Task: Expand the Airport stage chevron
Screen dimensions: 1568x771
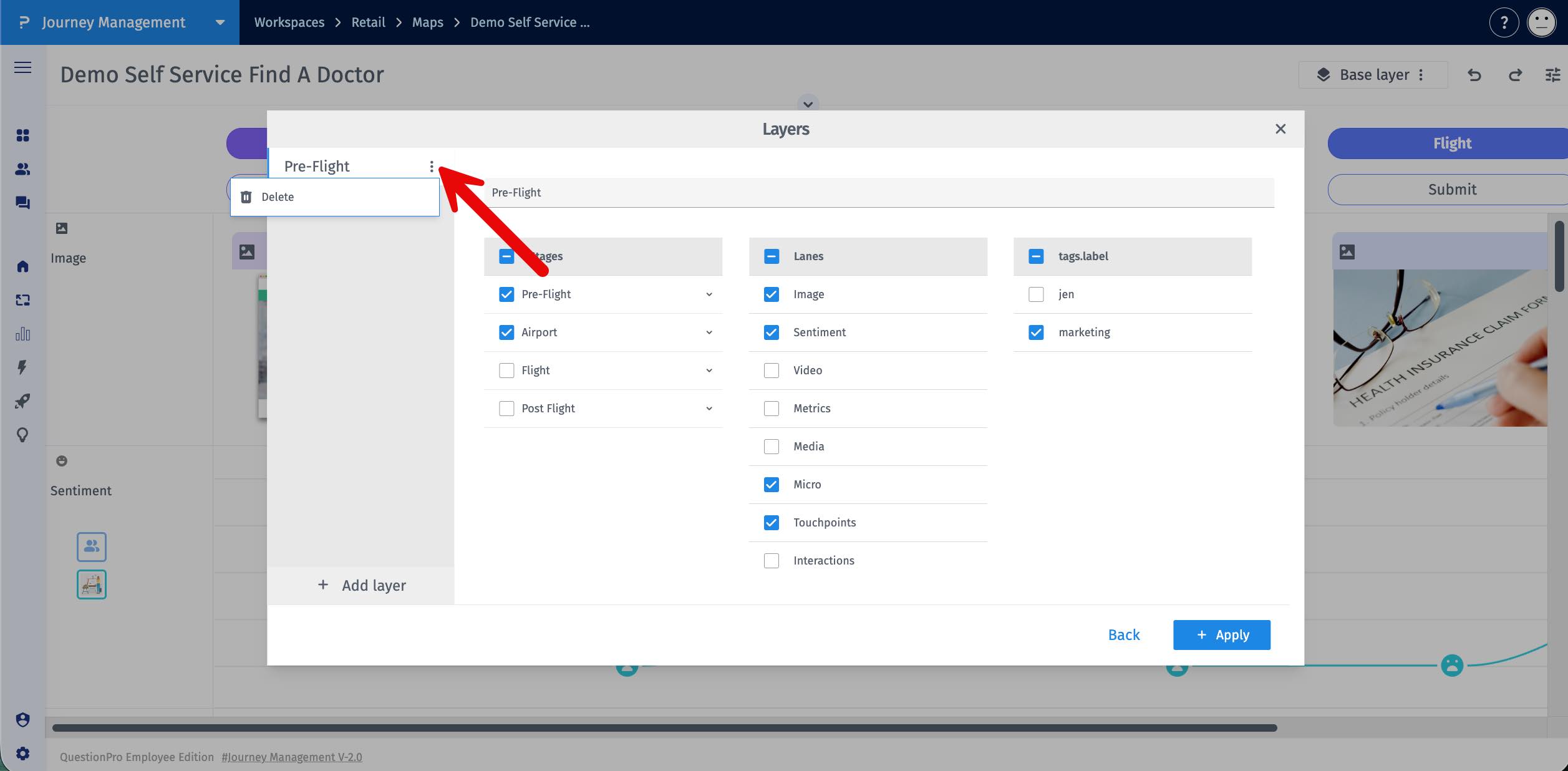Action: pyautogui.click(x=709, y=332)
